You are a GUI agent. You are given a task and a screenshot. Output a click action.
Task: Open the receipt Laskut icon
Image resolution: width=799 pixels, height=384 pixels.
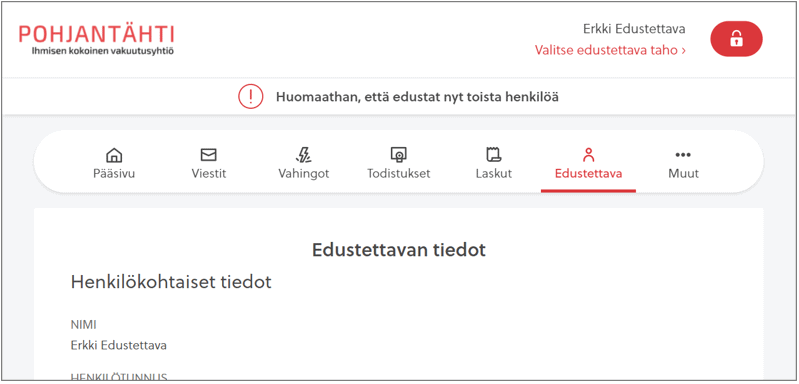click(494, 155)
